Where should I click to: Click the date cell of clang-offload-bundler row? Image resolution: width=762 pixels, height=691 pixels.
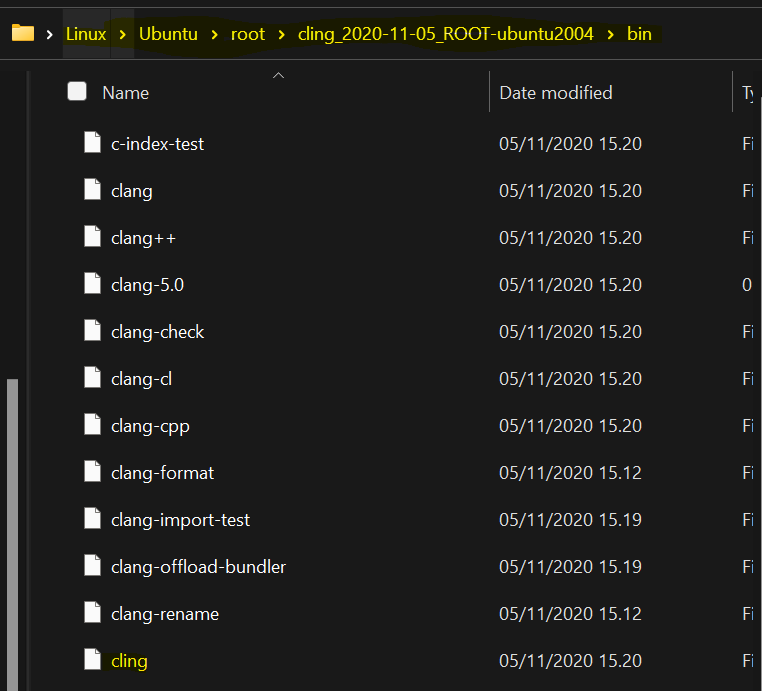point(571,567)
